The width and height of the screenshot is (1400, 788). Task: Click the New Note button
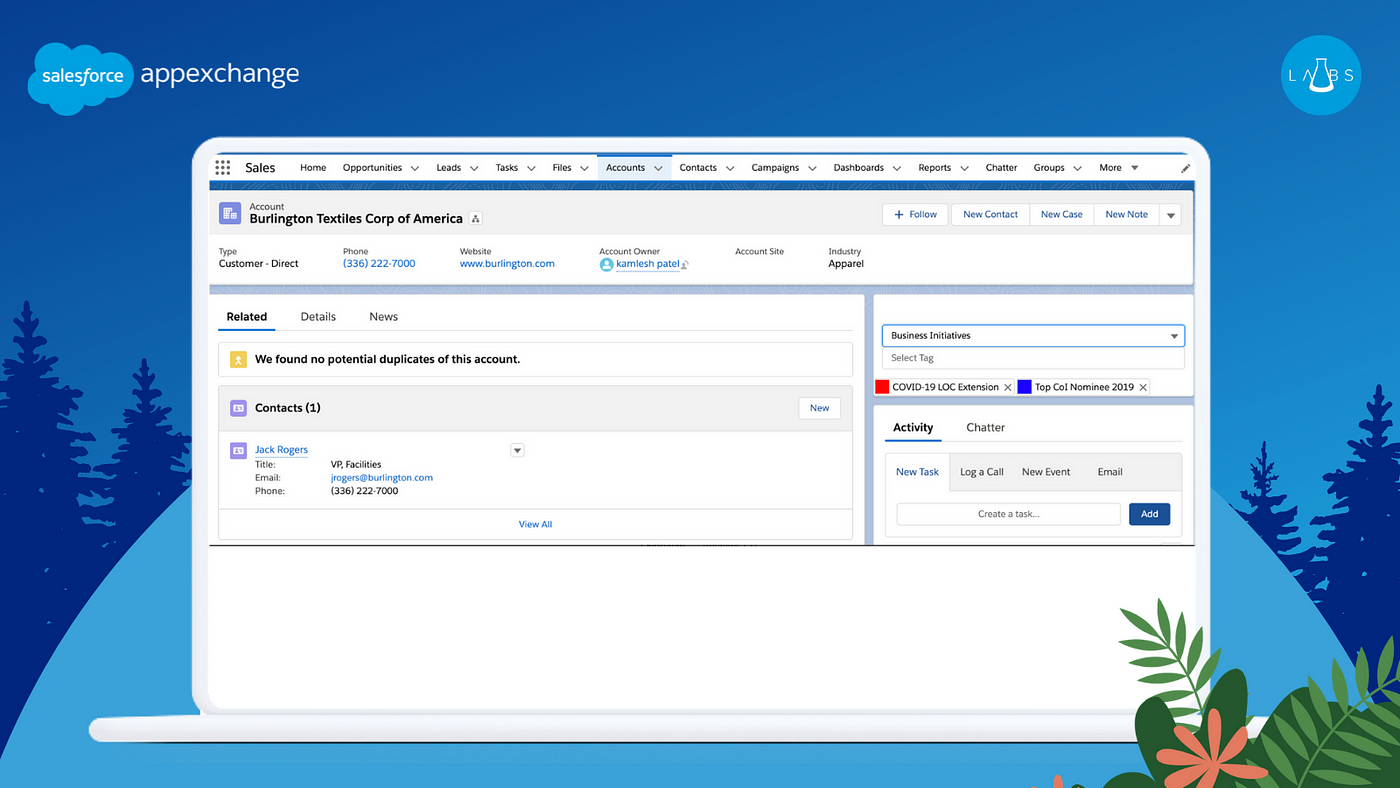pos(1127,215)
